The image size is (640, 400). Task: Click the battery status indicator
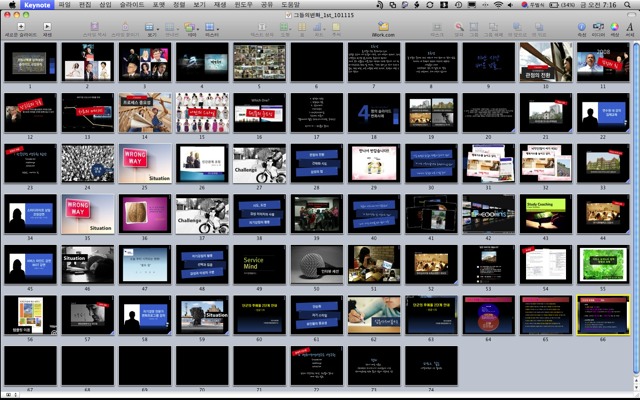click(564, 5)
